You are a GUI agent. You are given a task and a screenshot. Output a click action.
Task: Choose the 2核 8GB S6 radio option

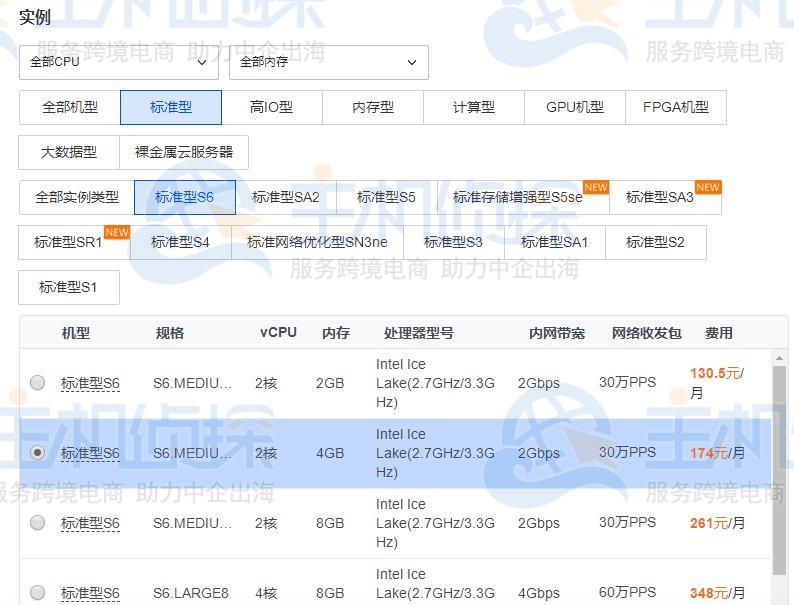[37, 522]
